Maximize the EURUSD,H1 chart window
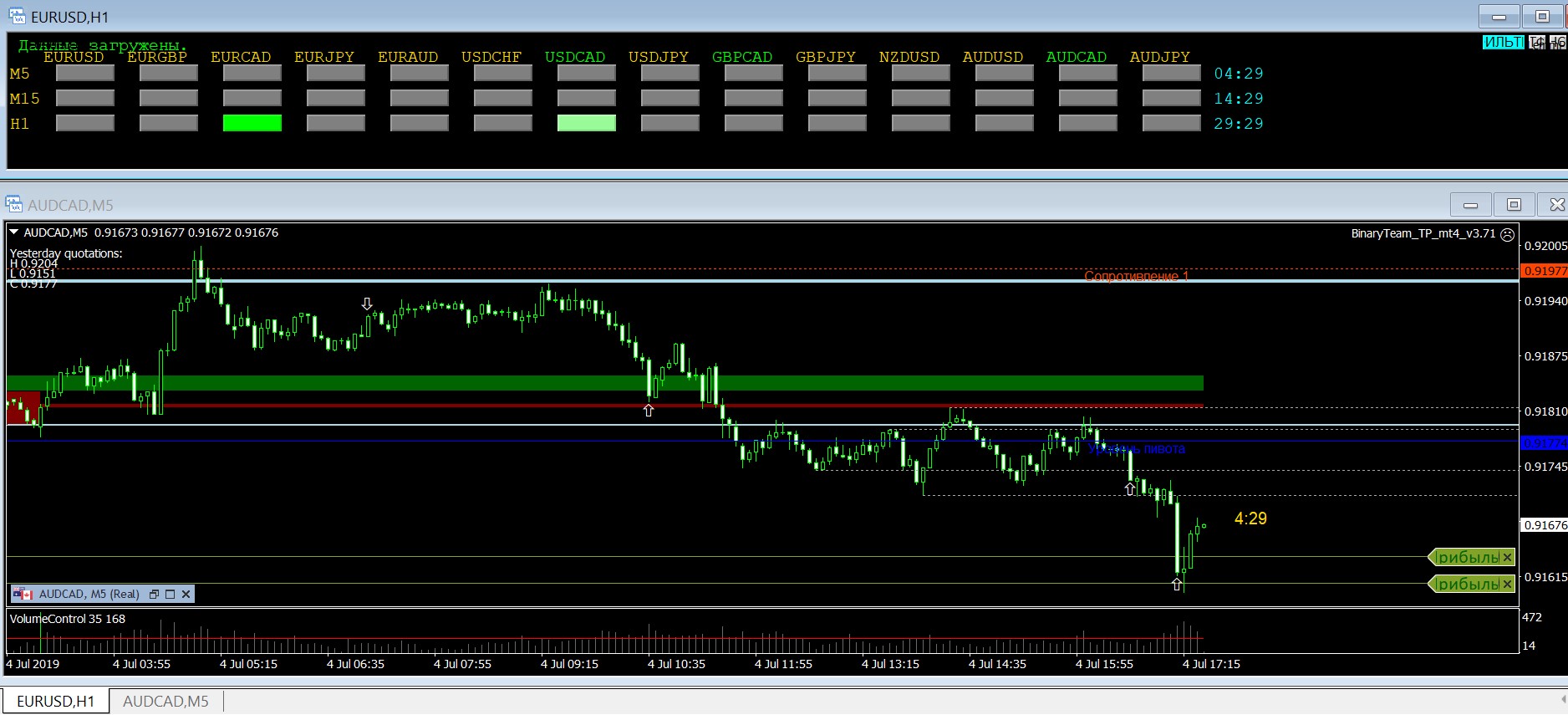 pyautogui.click(x=1542, y=16)
